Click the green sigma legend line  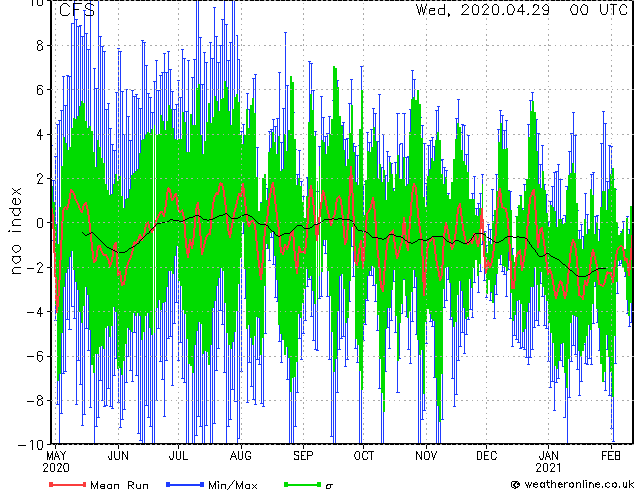[x=302, y=484]
